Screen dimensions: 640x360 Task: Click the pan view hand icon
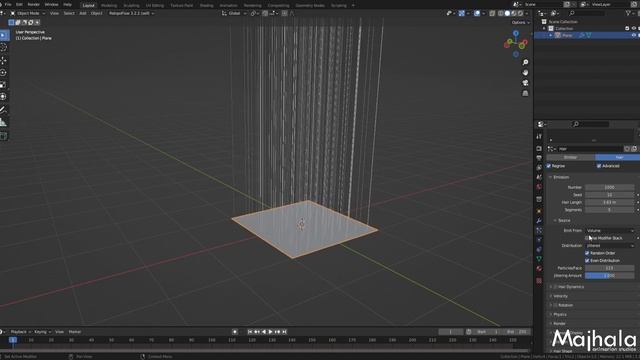(x=525, y=73)
